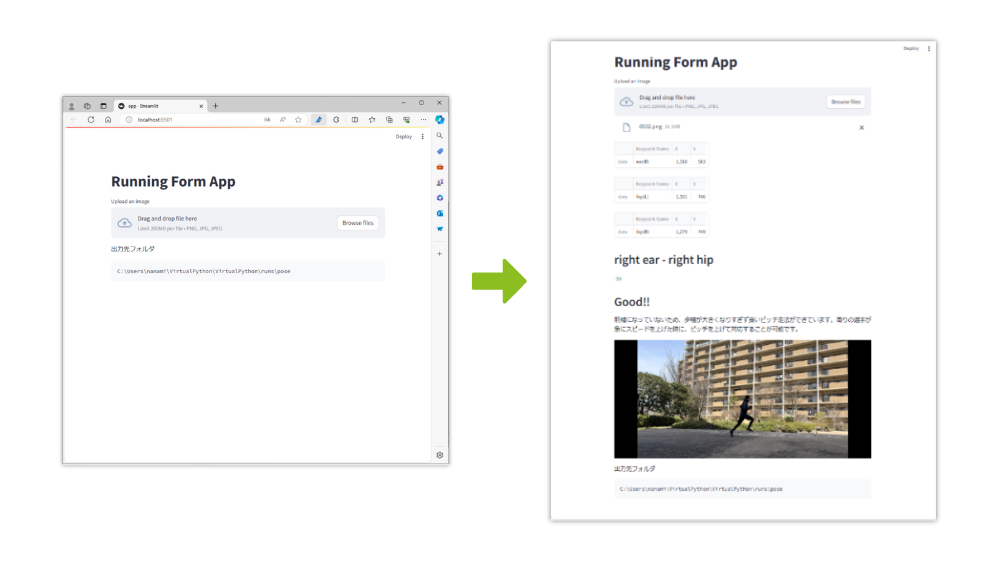
Task: Open the three-dot menu beside Deploy in the browser window
Action: coord(422,137)
